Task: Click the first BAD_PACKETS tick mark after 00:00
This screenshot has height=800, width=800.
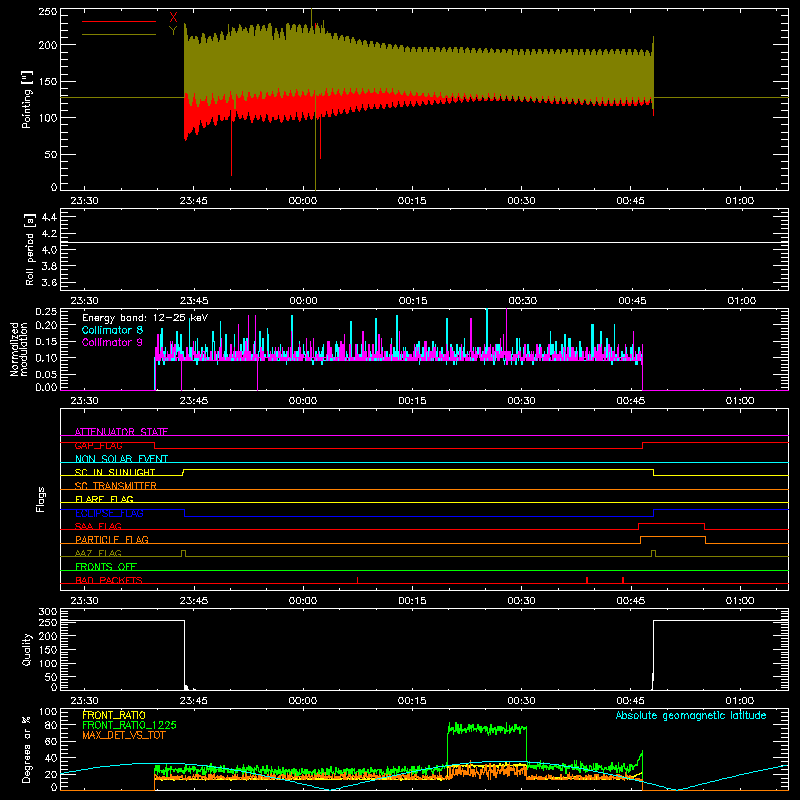Action: point(357,580)
